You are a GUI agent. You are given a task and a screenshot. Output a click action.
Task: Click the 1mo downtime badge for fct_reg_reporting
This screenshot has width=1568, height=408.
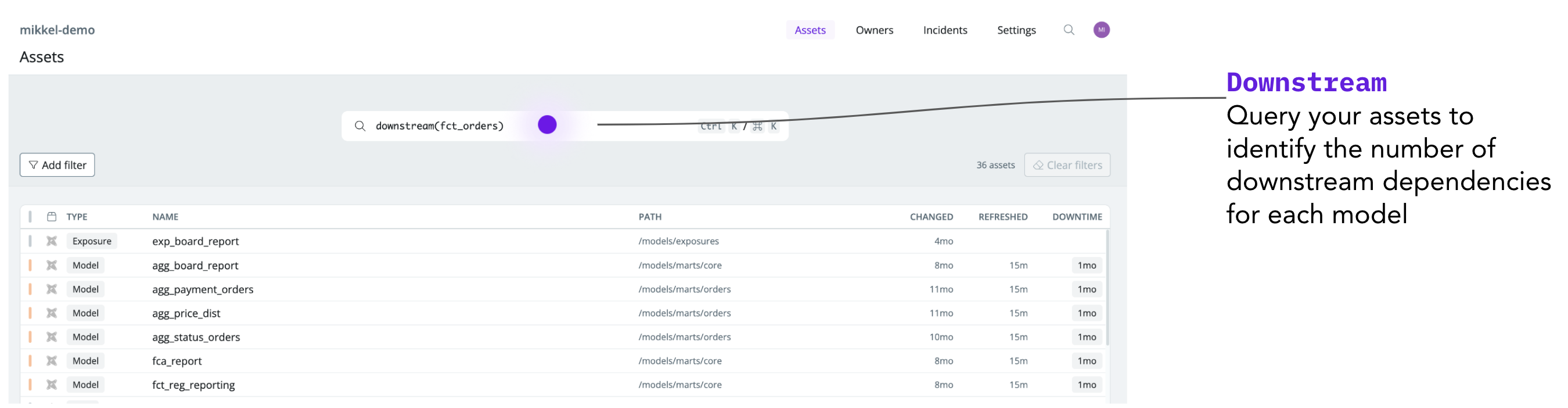click(1087, 385)
